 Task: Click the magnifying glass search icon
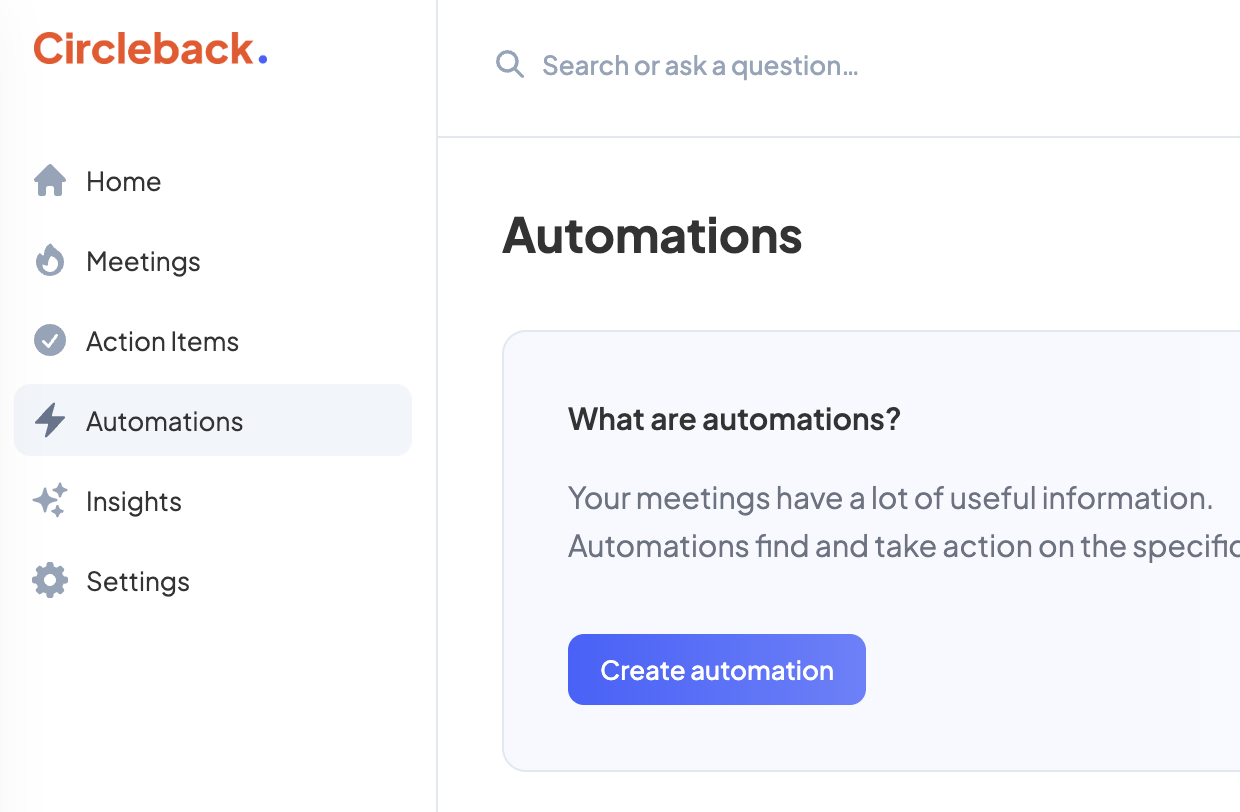pos(510,66)
